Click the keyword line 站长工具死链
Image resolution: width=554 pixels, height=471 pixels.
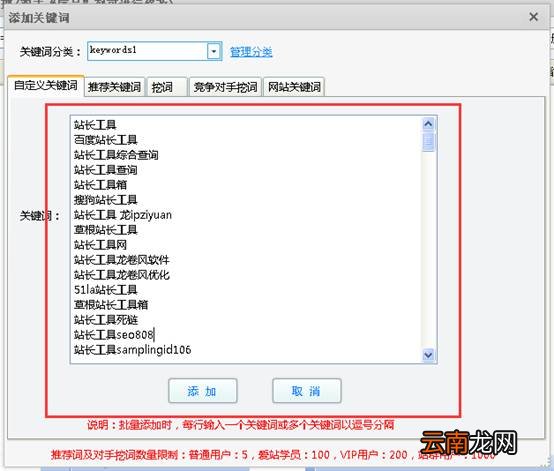106,320
